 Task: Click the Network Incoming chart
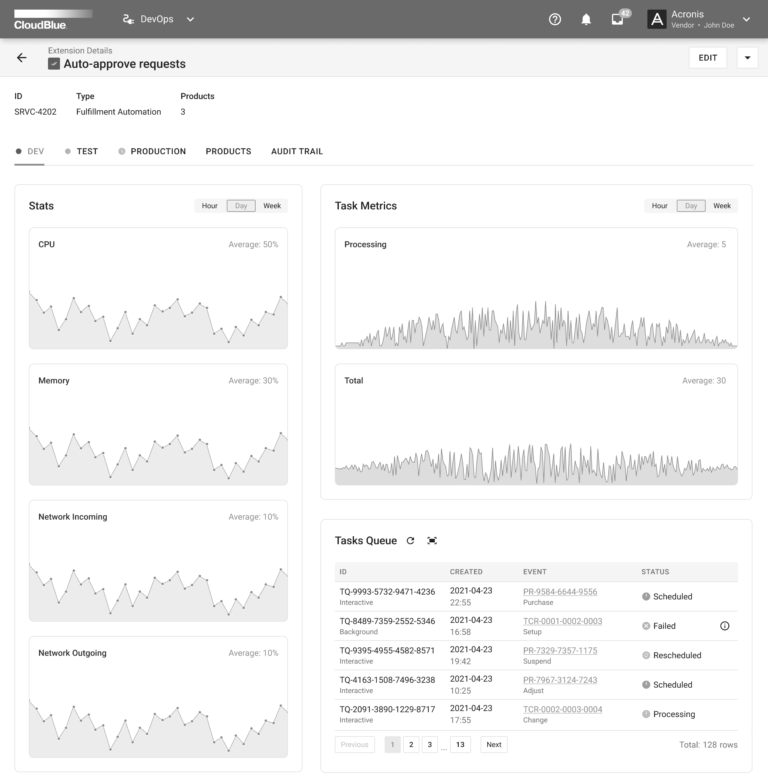158,561
